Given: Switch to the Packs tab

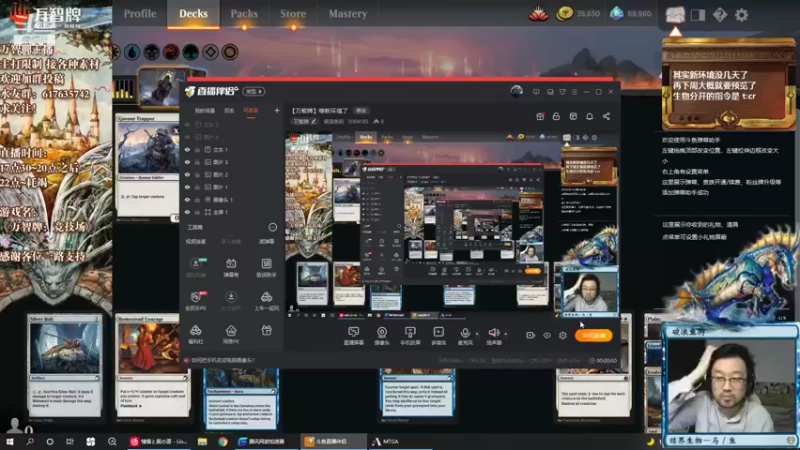Looking at the screenshot, I should click(x=244, y=14).
